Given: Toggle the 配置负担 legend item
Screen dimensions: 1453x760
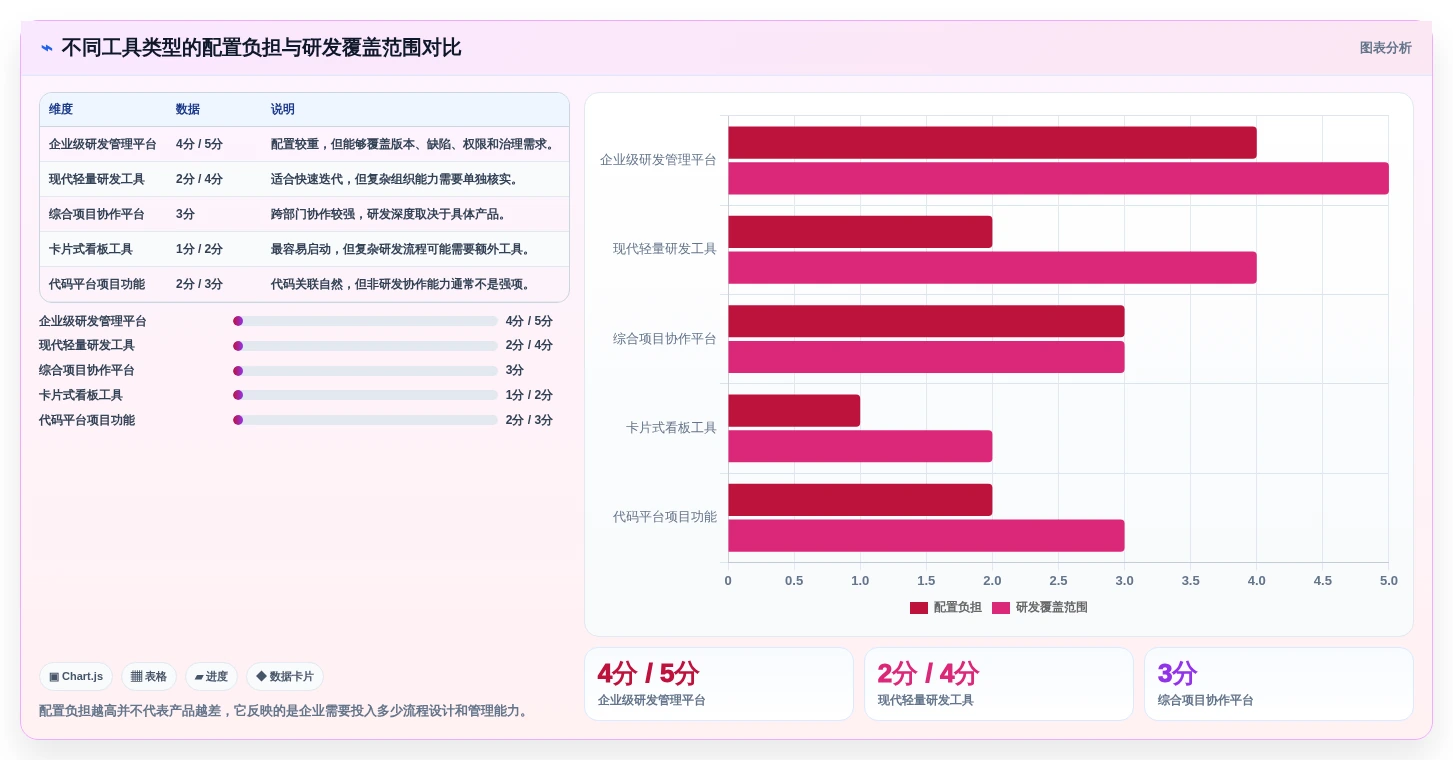Looking at the screenshot, I should [946, 607].
